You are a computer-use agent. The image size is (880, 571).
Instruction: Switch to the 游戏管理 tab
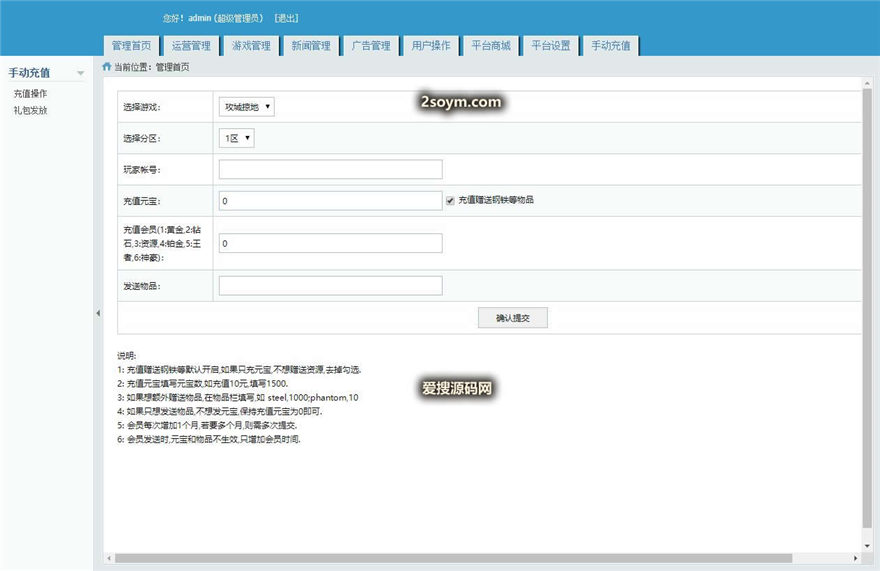(251, 46)
